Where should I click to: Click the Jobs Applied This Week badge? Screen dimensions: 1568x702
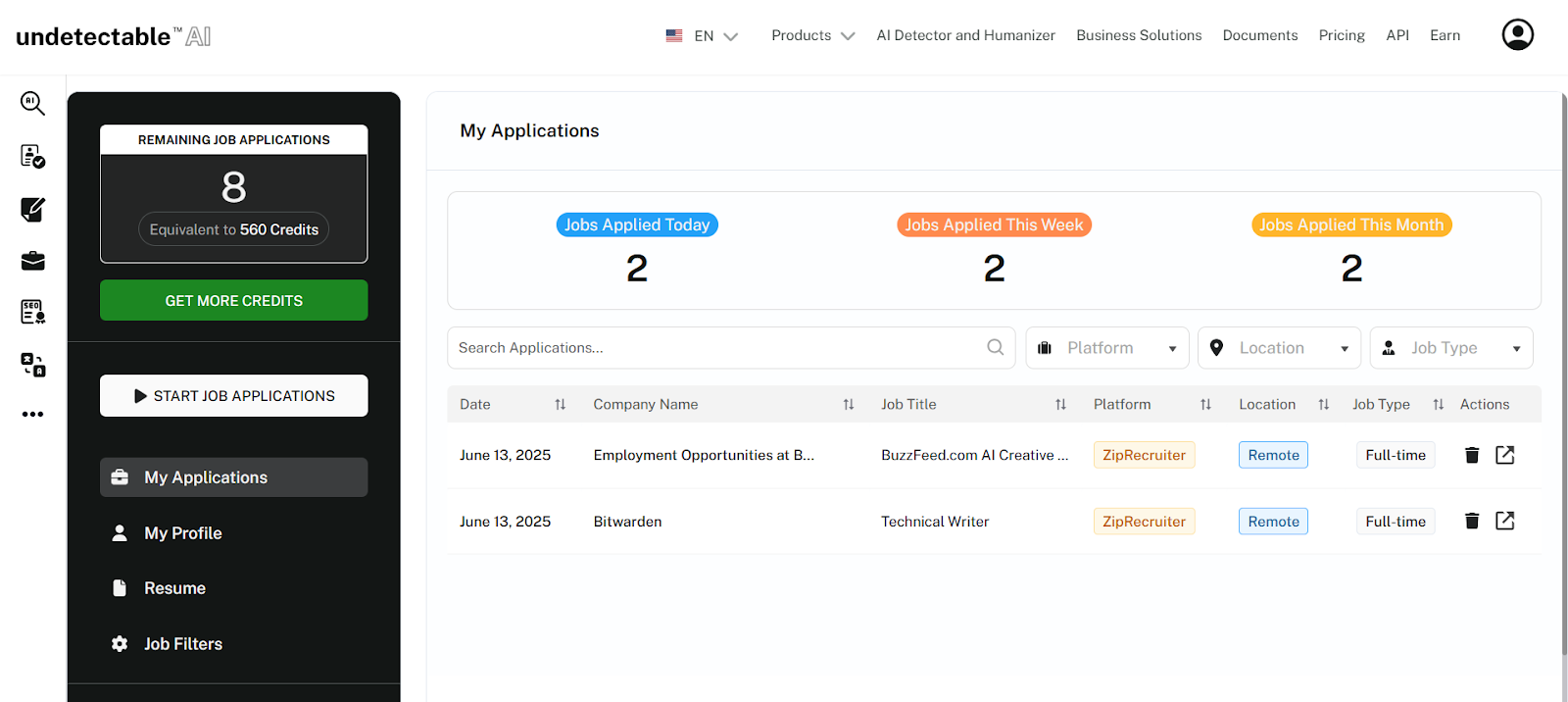tap(994, 225)
